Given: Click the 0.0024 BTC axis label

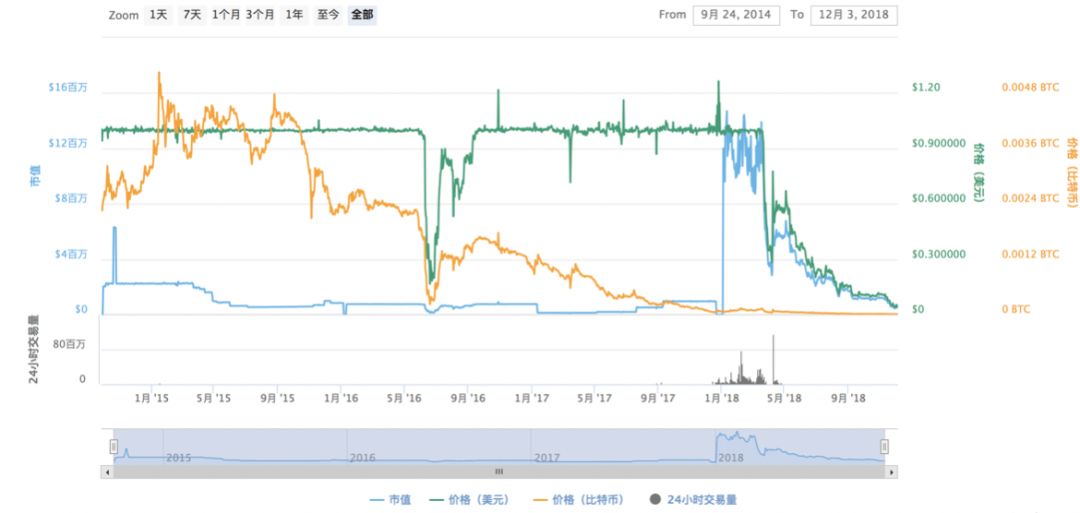Looking at the screenshot, I should pyautogui.click(x=1030, y=198).
